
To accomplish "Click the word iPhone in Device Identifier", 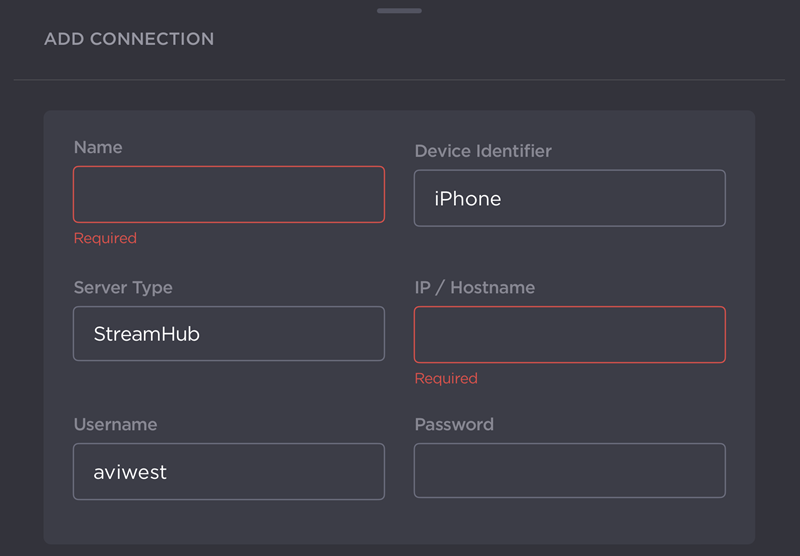I will (x=468, y=198).
